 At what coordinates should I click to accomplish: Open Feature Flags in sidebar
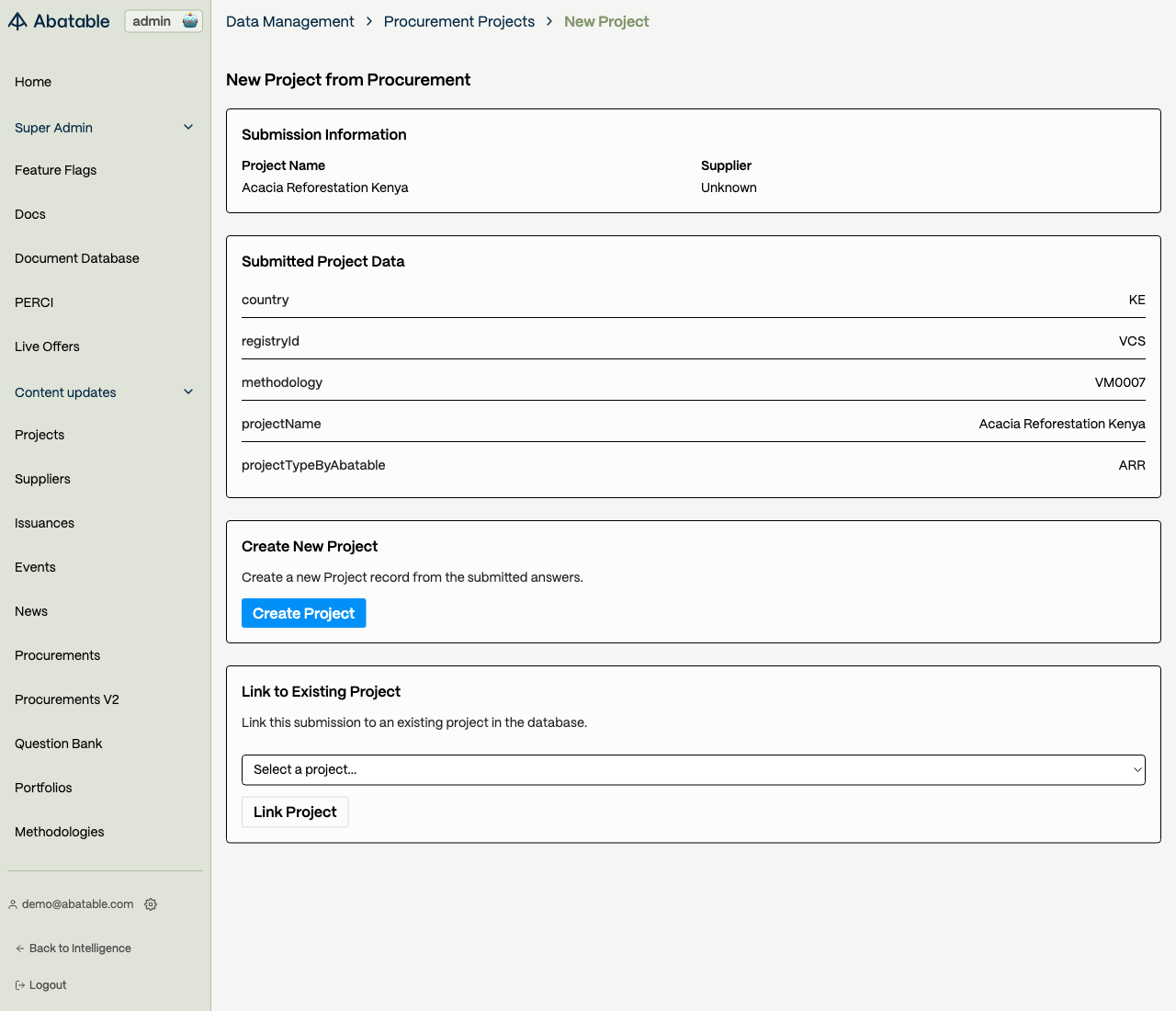(x=55, y=170)
